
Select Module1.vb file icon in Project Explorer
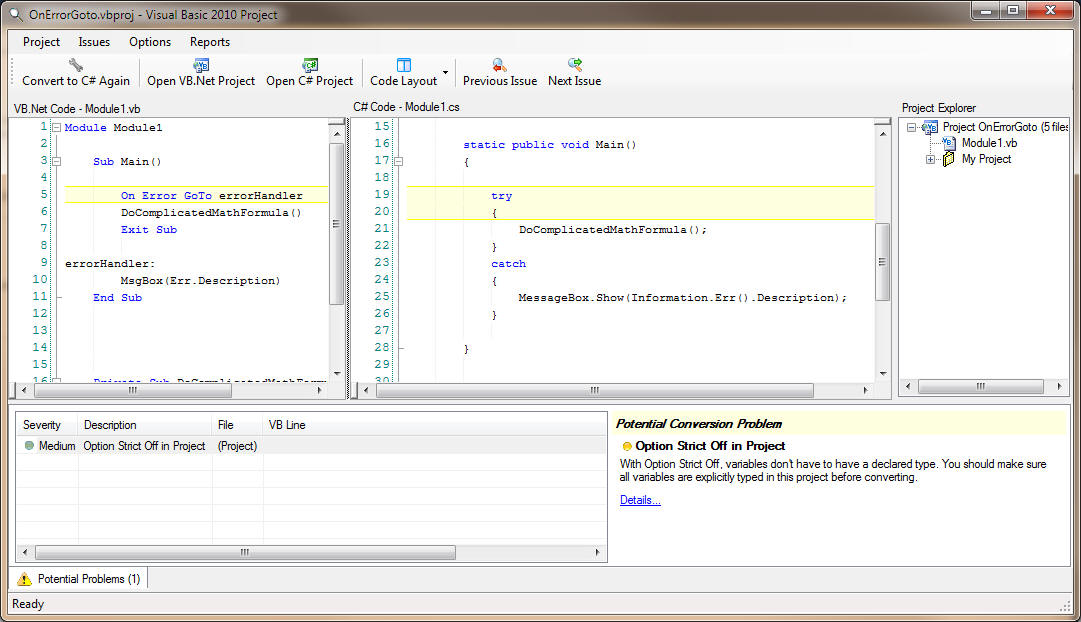(948, 143)
